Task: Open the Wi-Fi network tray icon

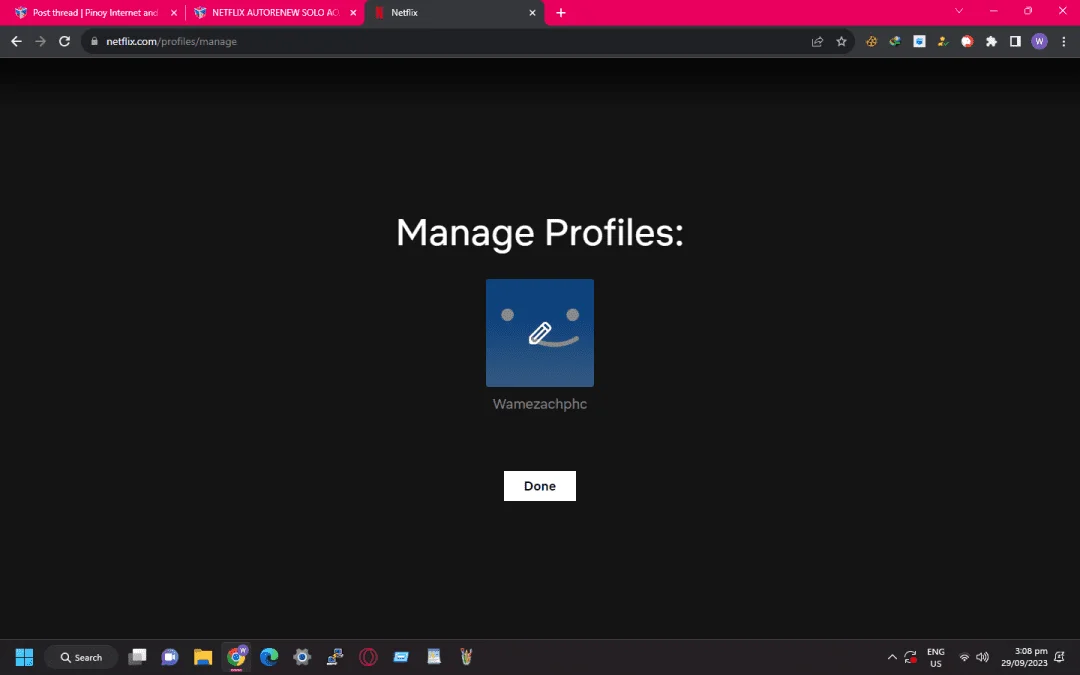Action: coord(964,657)
